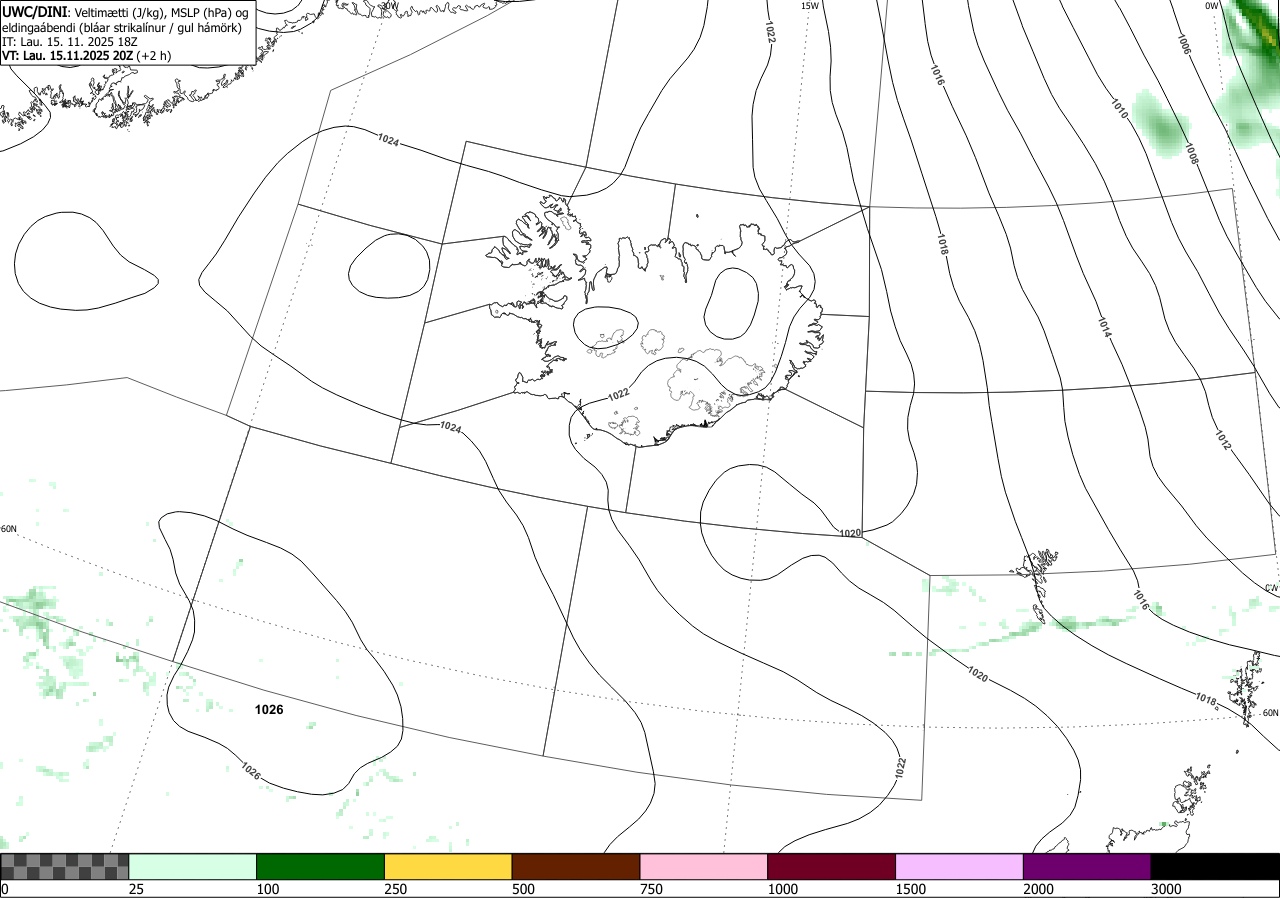Click the 1026 label on the contour line

(x=251, y=771)
